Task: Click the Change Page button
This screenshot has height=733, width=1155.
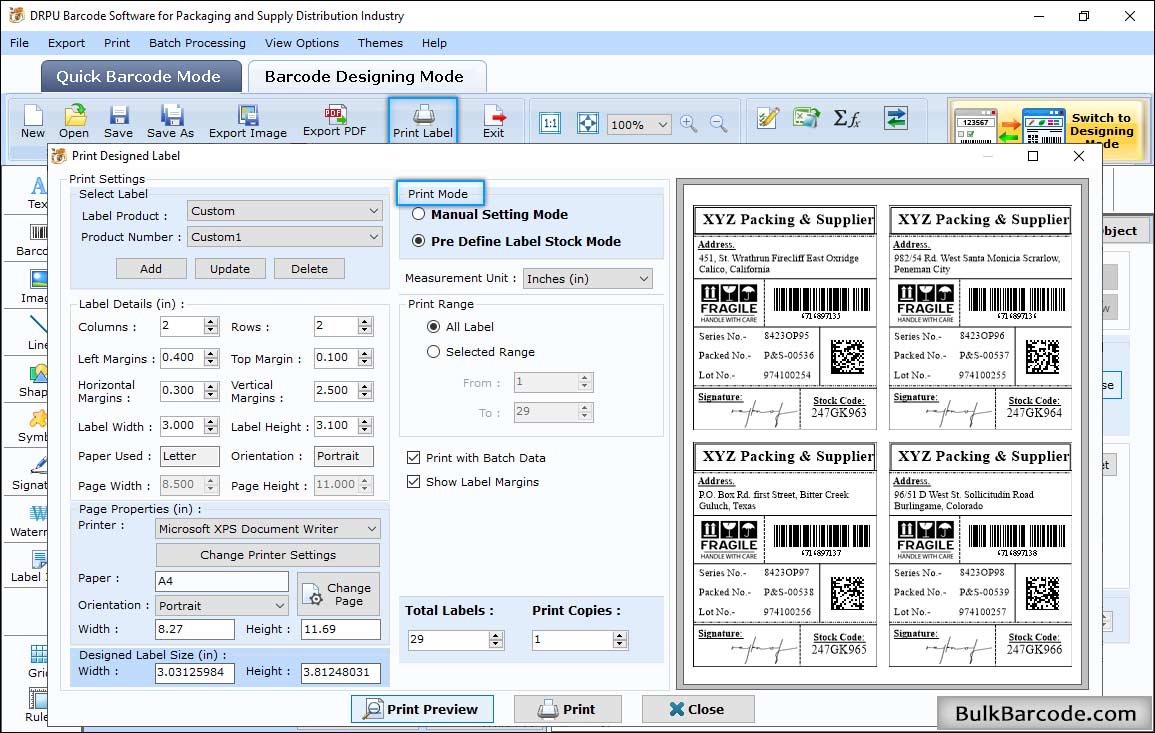Action: (x=339, y=594)
